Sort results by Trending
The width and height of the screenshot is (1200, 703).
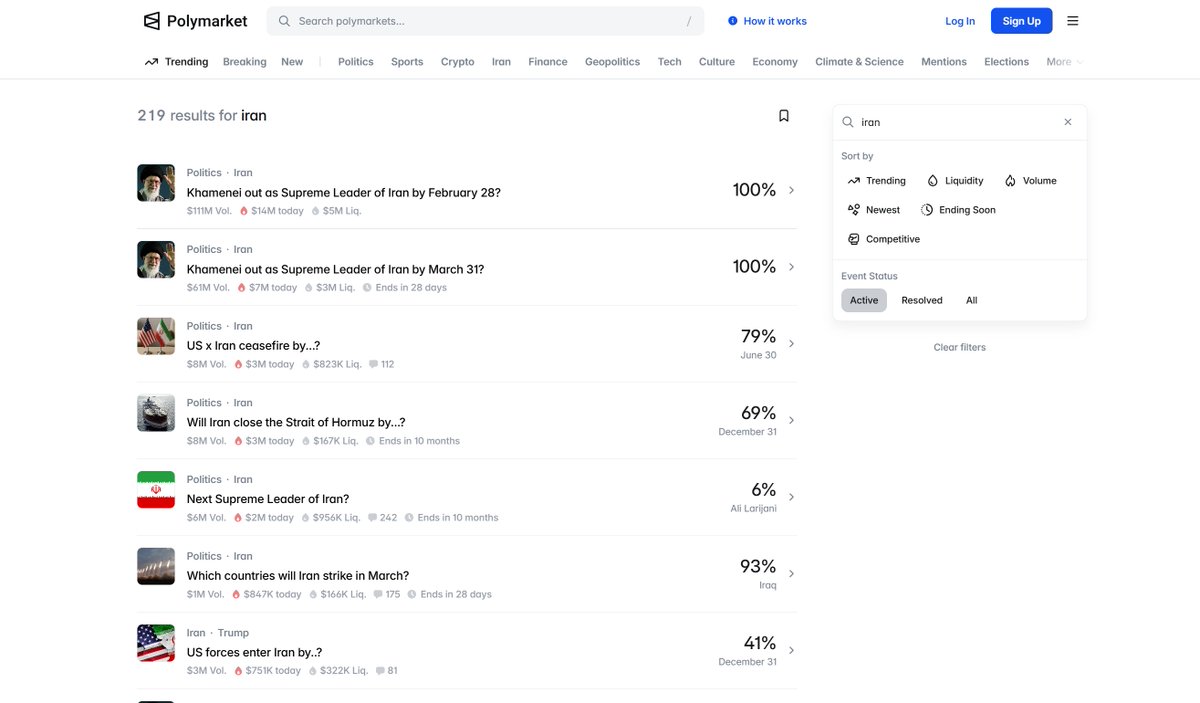[876, 181]
